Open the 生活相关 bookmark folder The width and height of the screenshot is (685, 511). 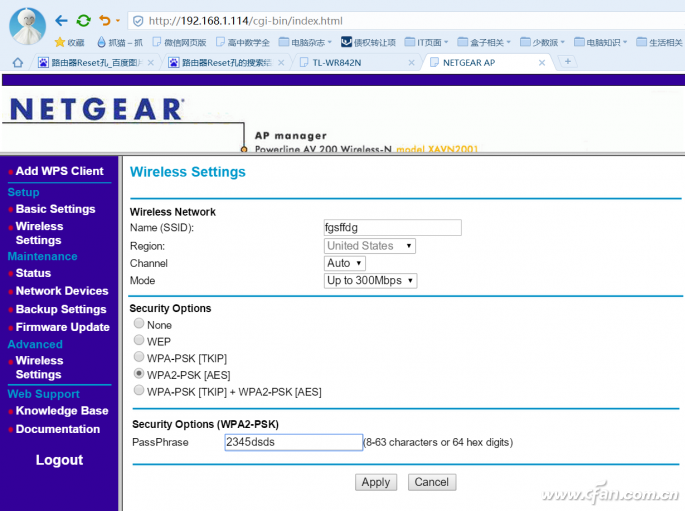pyautogui.click(x=660, y=42)
